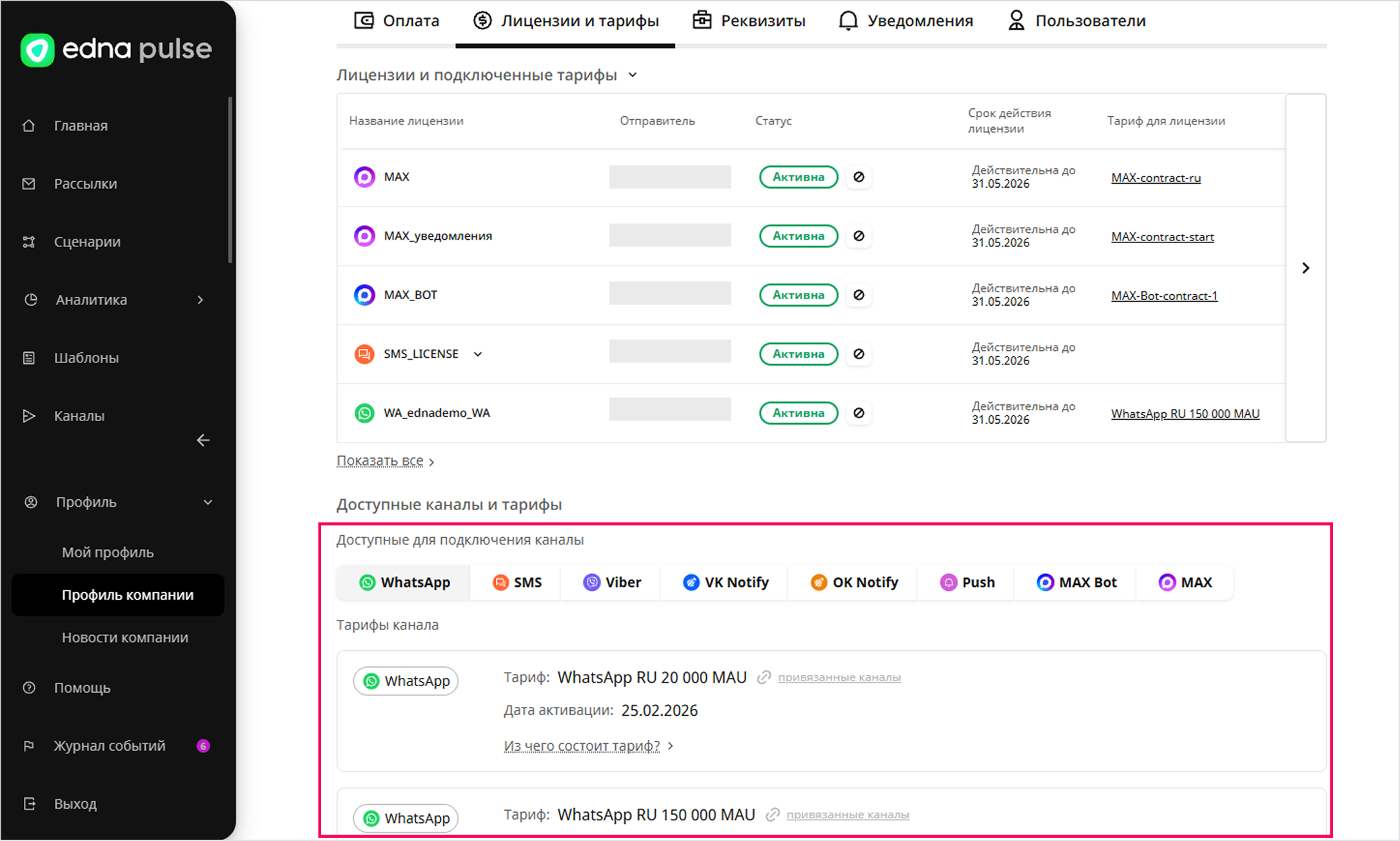Open WhatsApp RU 150 000 MAU link
The image size is (1400, 841).
pos(1185,414)
